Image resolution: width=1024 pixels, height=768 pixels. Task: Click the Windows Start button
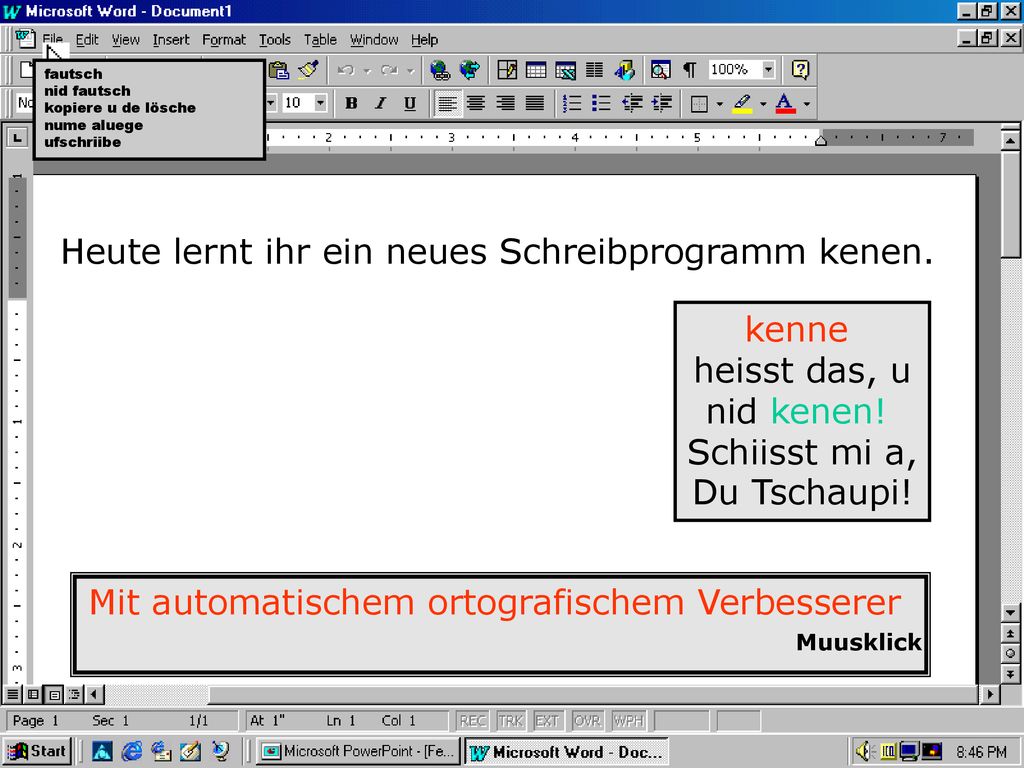[37, 751]
